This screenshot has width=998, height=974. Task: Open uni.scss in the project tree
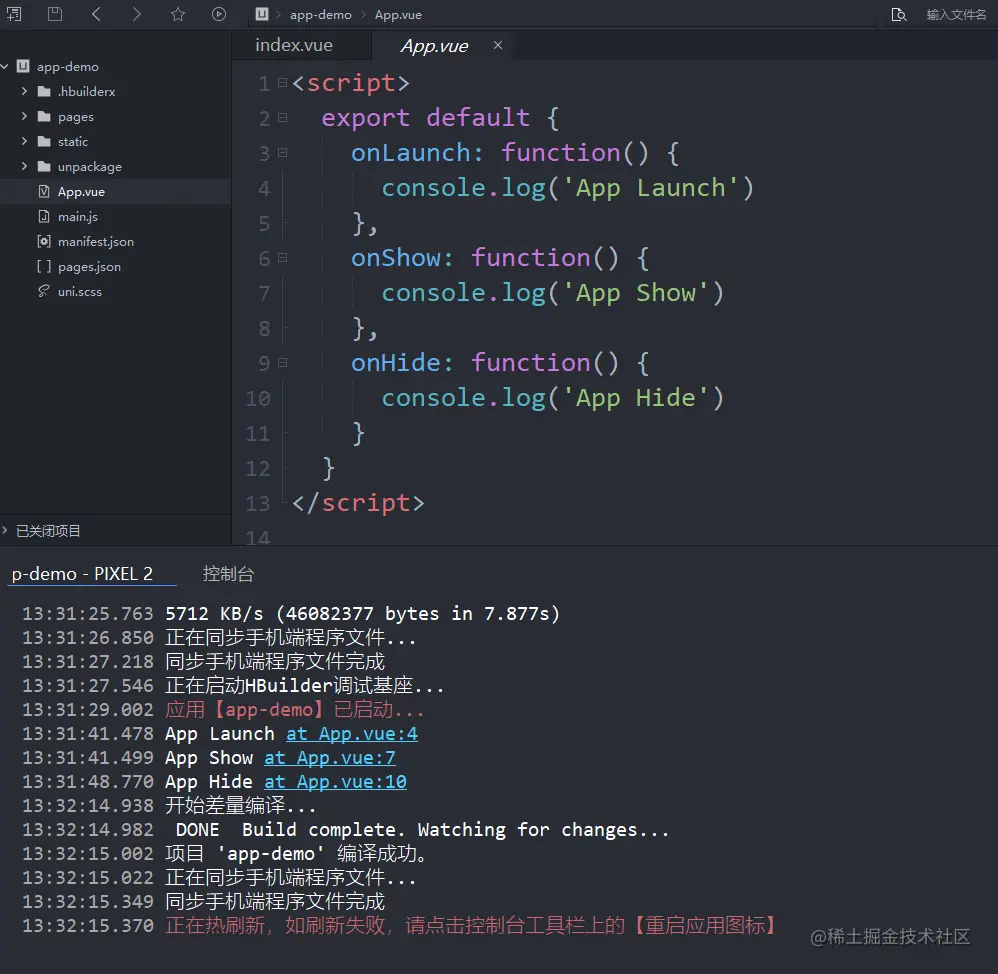[80, 292]
